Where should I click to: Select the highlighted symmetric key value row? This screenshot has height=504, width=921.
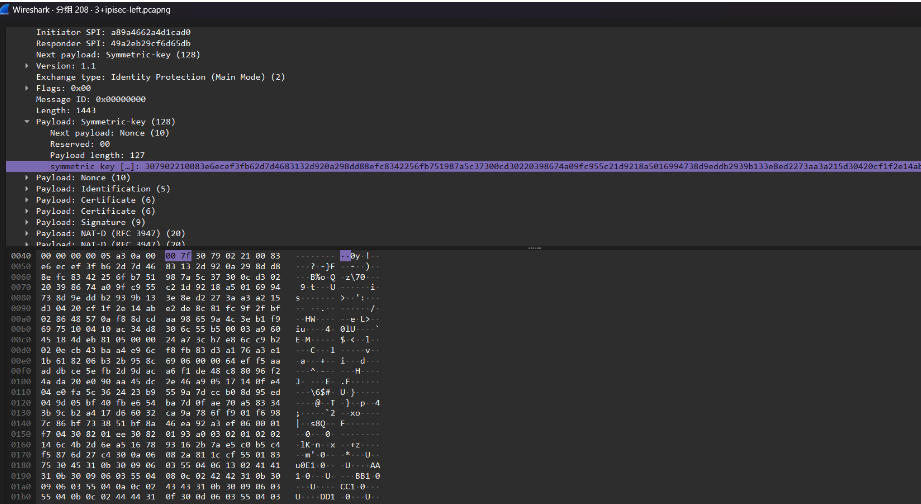[x=463, y=166]
